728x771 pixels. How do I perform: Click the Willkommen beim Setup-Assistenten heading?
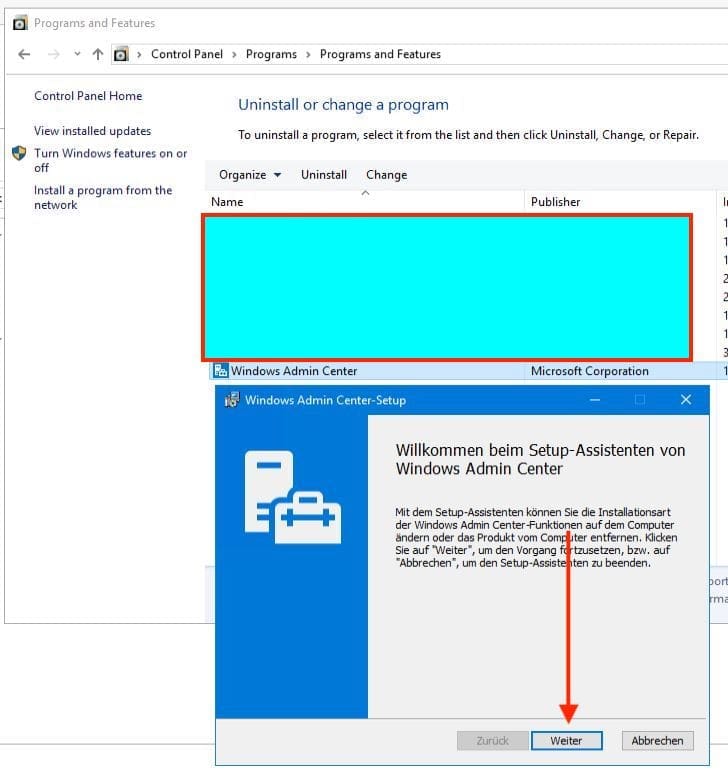(540, 459)
